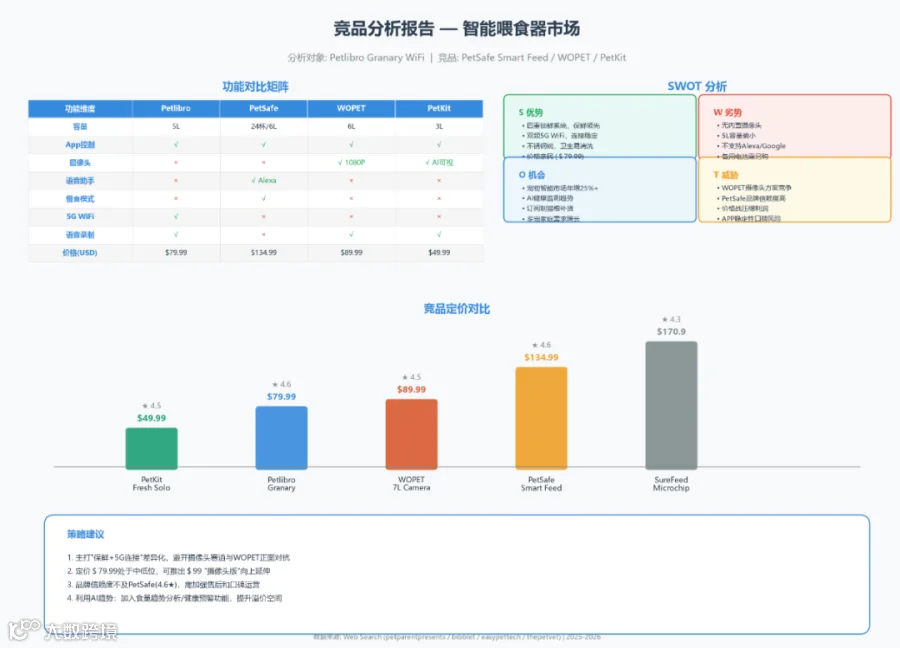Click the App控制 row label
Viewport: 900px width, 648px height.
[80, 145]
